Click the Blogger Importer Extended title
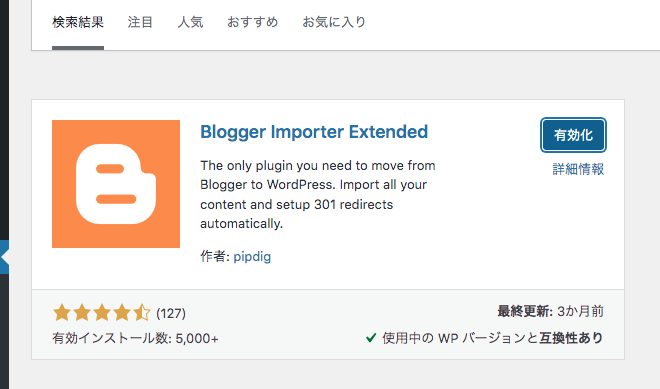The width and height of the screenshot is (660, 389). coord(314,132)
